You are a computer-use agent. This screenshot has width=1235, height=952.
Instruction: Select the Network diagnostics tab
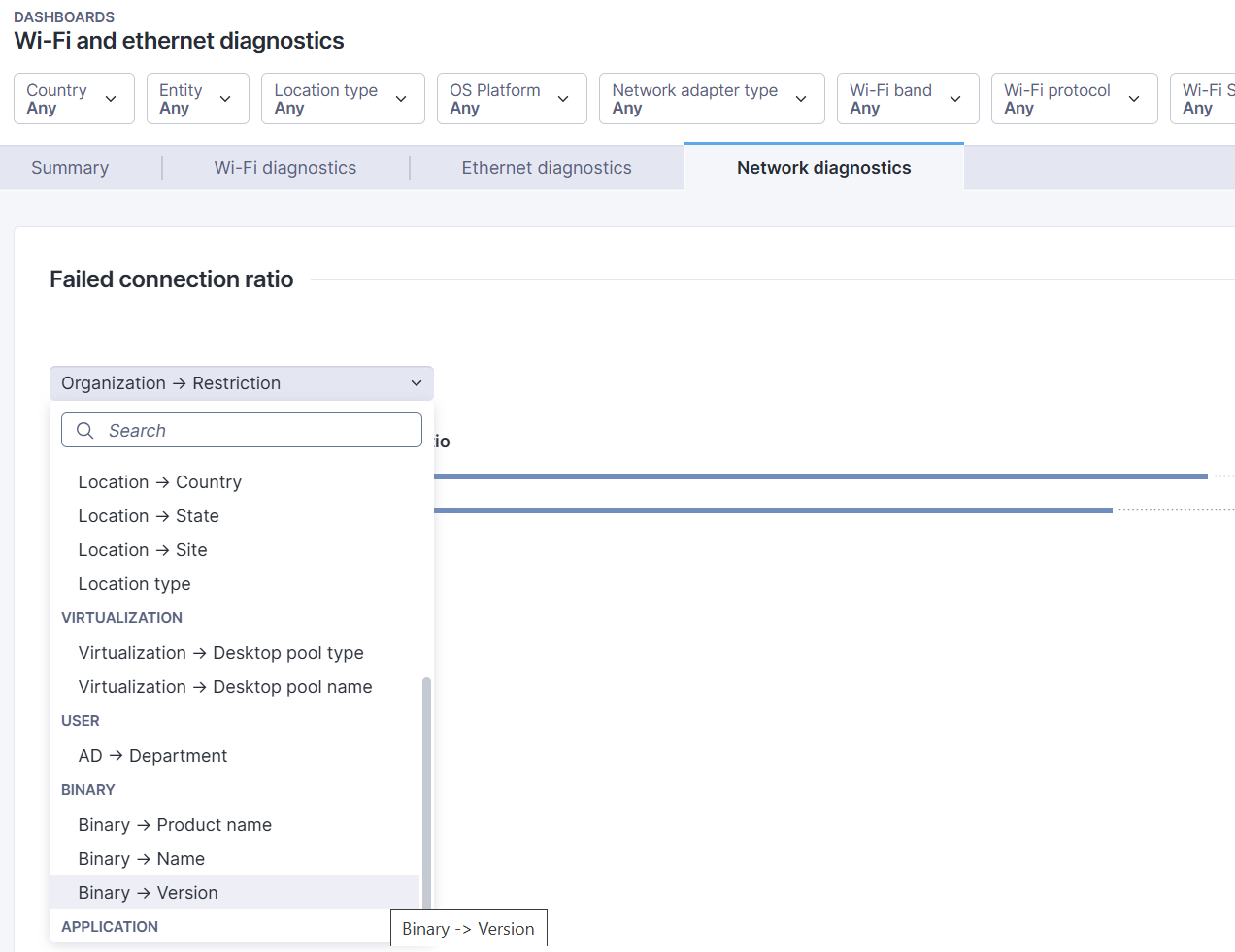point(823,168)
